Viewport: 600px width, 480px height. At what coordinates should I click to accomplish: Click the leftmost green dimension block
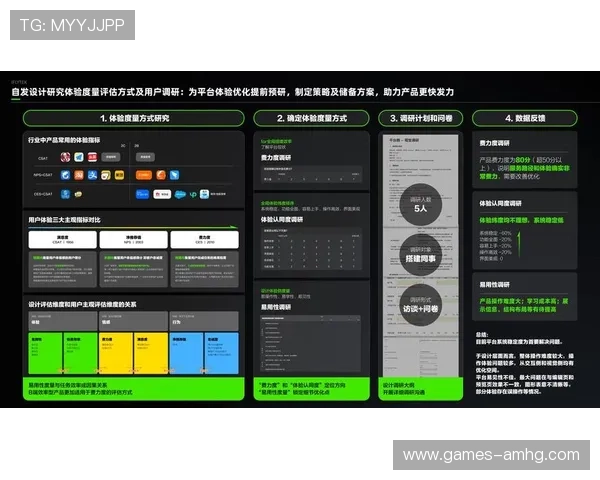46,353
